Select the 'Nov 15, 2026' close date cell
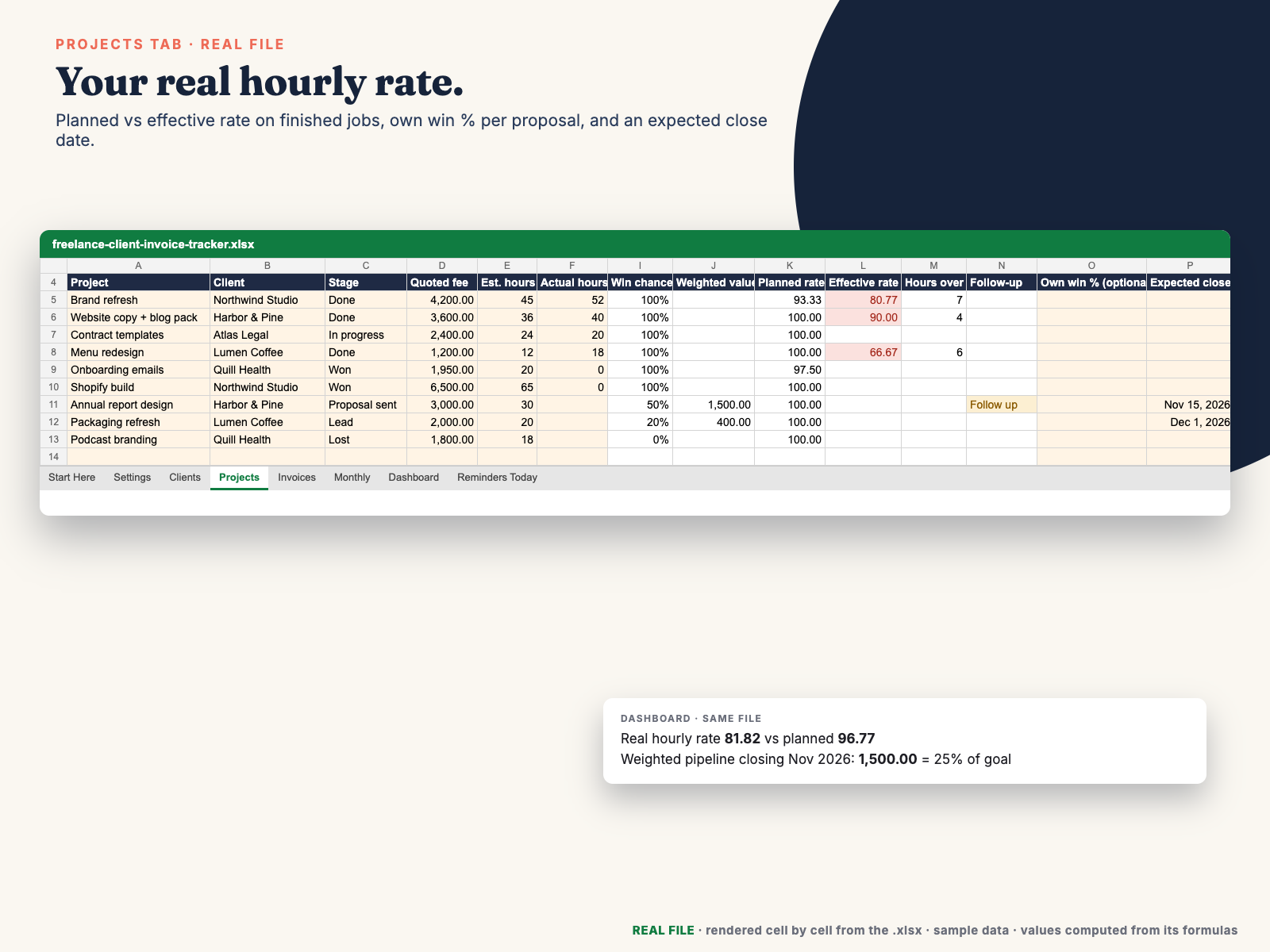This screenshot has height=952, width=1270. coord(1188,405)
